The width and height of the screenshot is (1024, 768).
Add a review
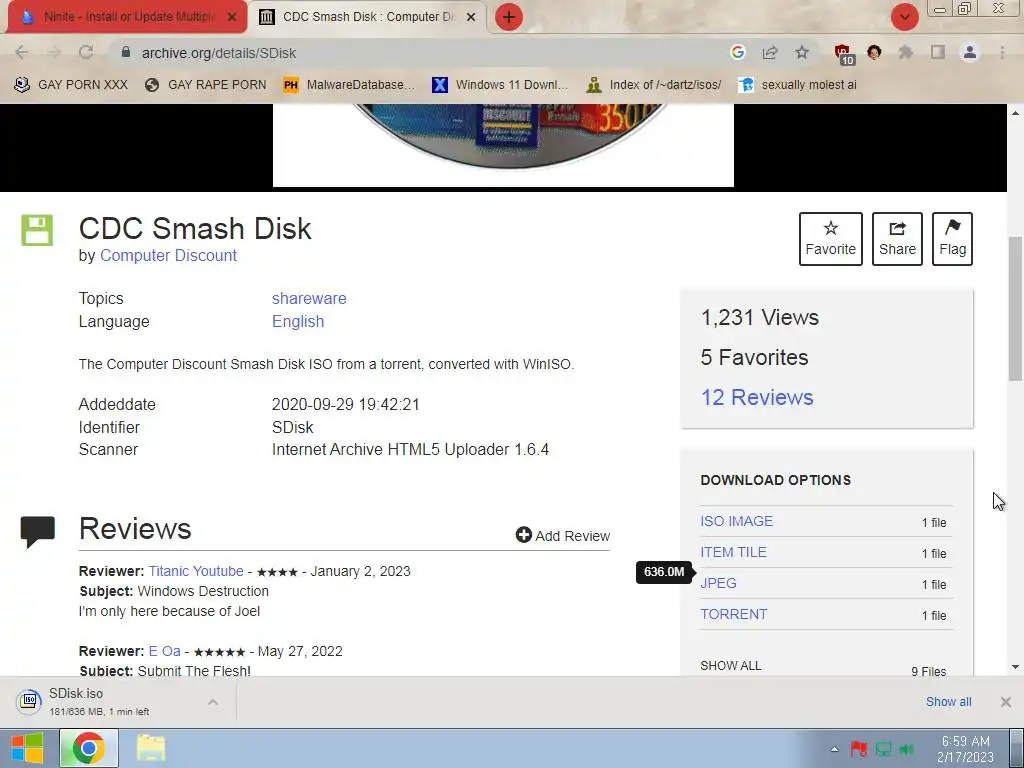(563, 536)
